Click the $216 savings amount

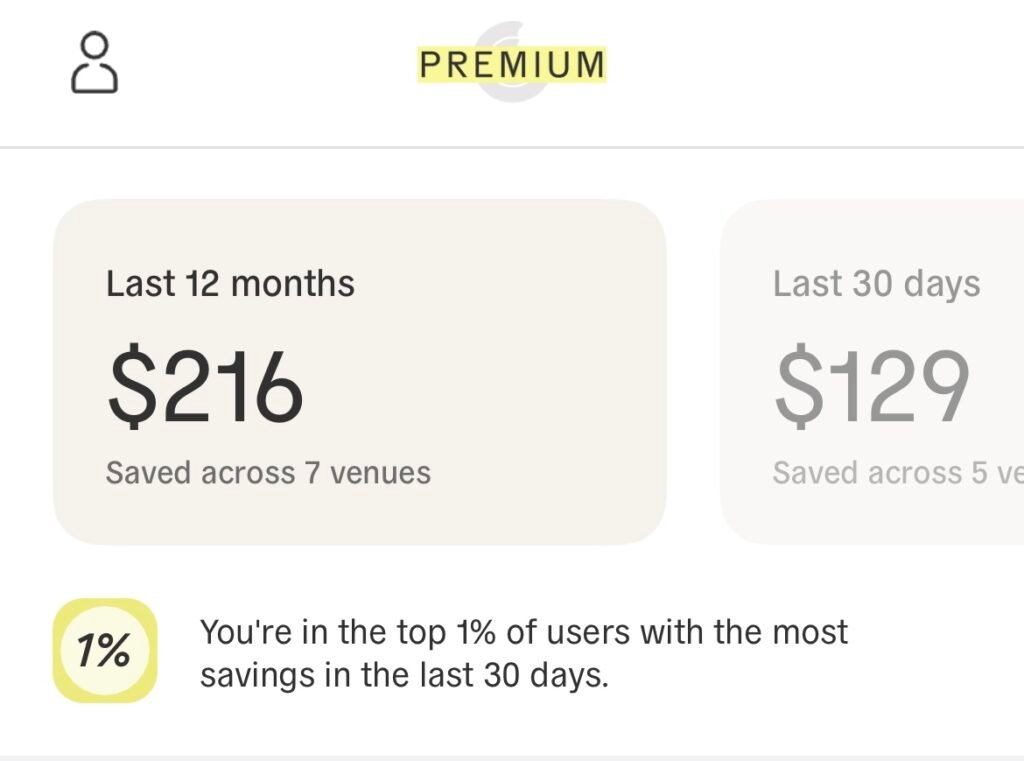[205, 387]
